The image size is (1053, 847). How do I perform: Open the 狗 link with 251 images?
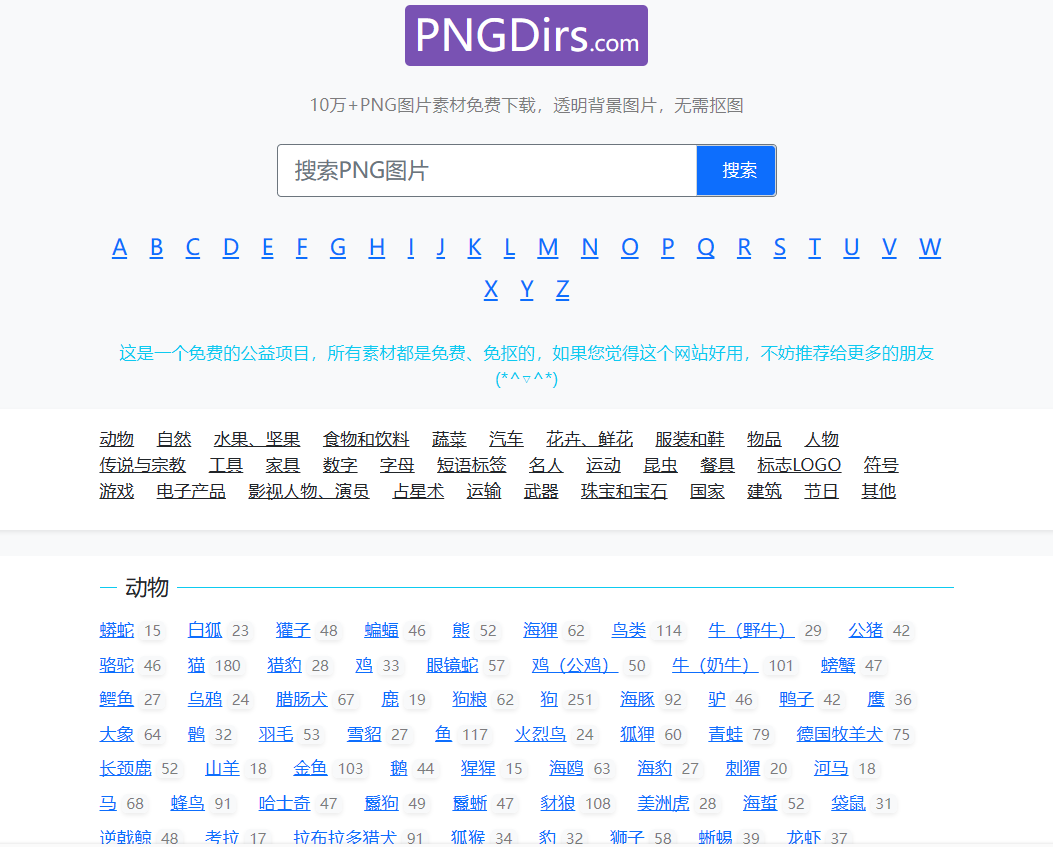549,699
